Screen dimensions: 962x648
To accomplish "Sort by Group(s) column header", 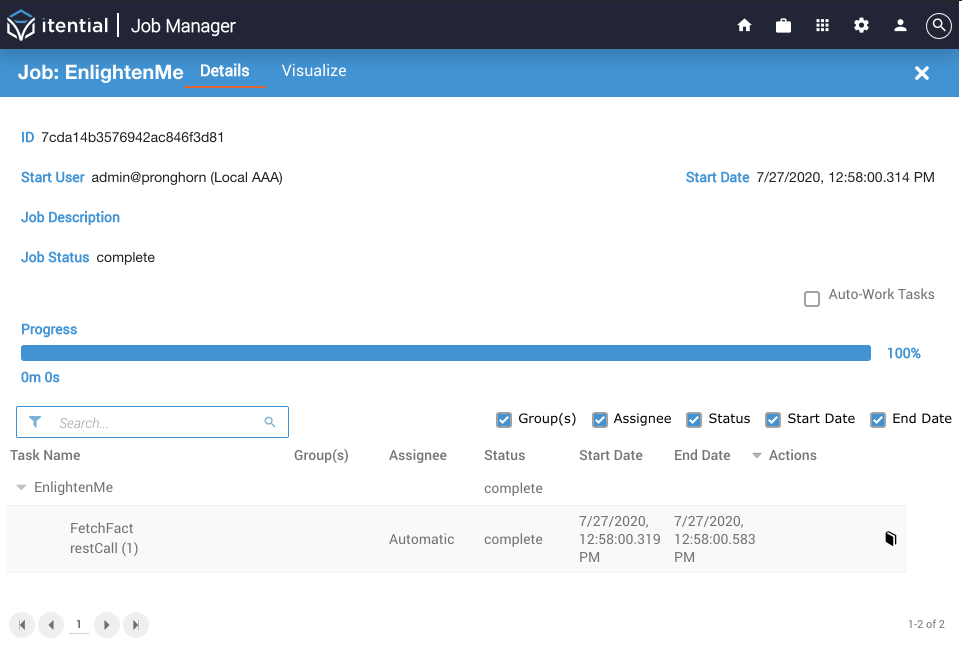I will tap(321, 455).
